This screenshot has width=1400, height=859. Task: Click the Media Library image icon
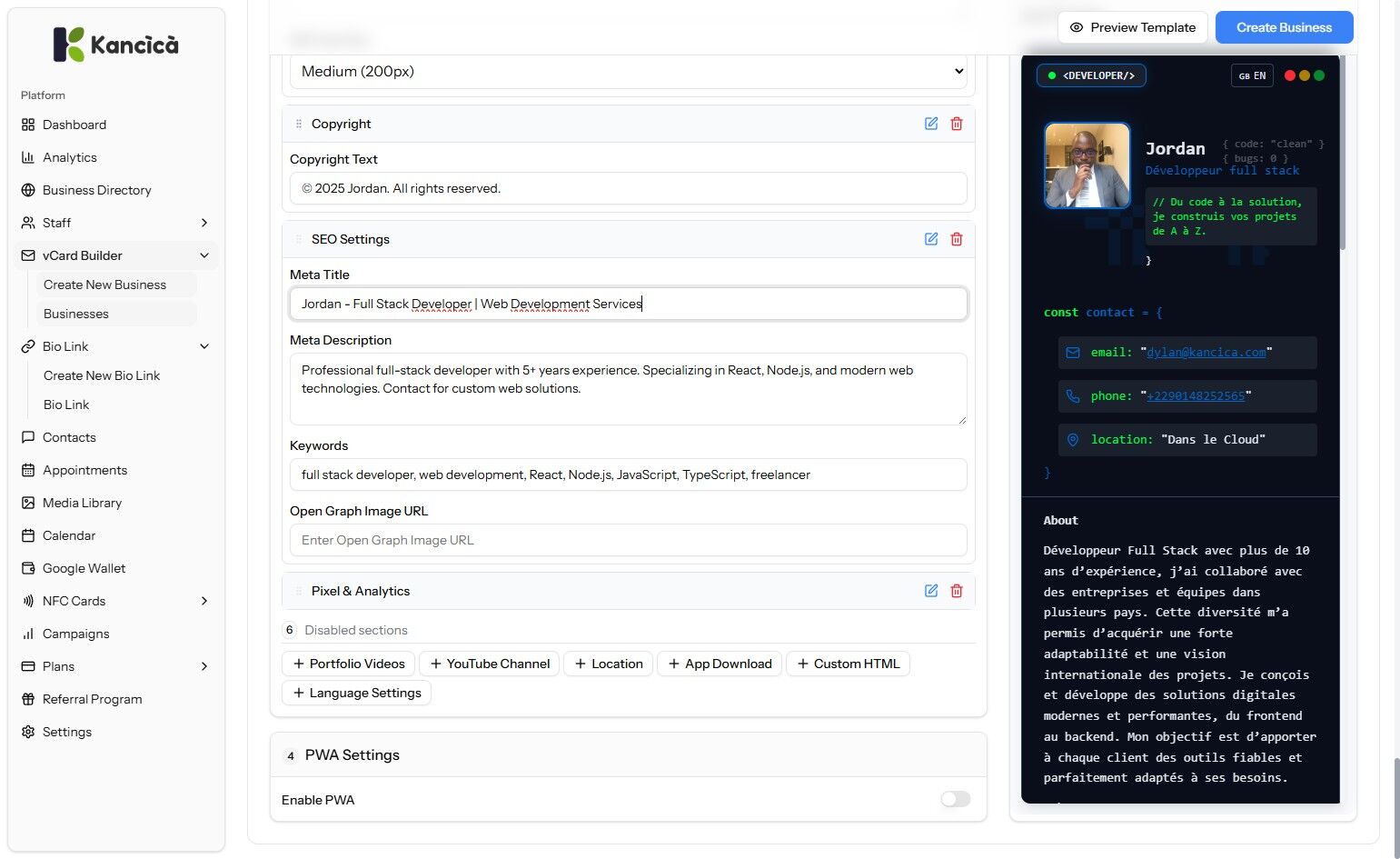click(28, 503)
